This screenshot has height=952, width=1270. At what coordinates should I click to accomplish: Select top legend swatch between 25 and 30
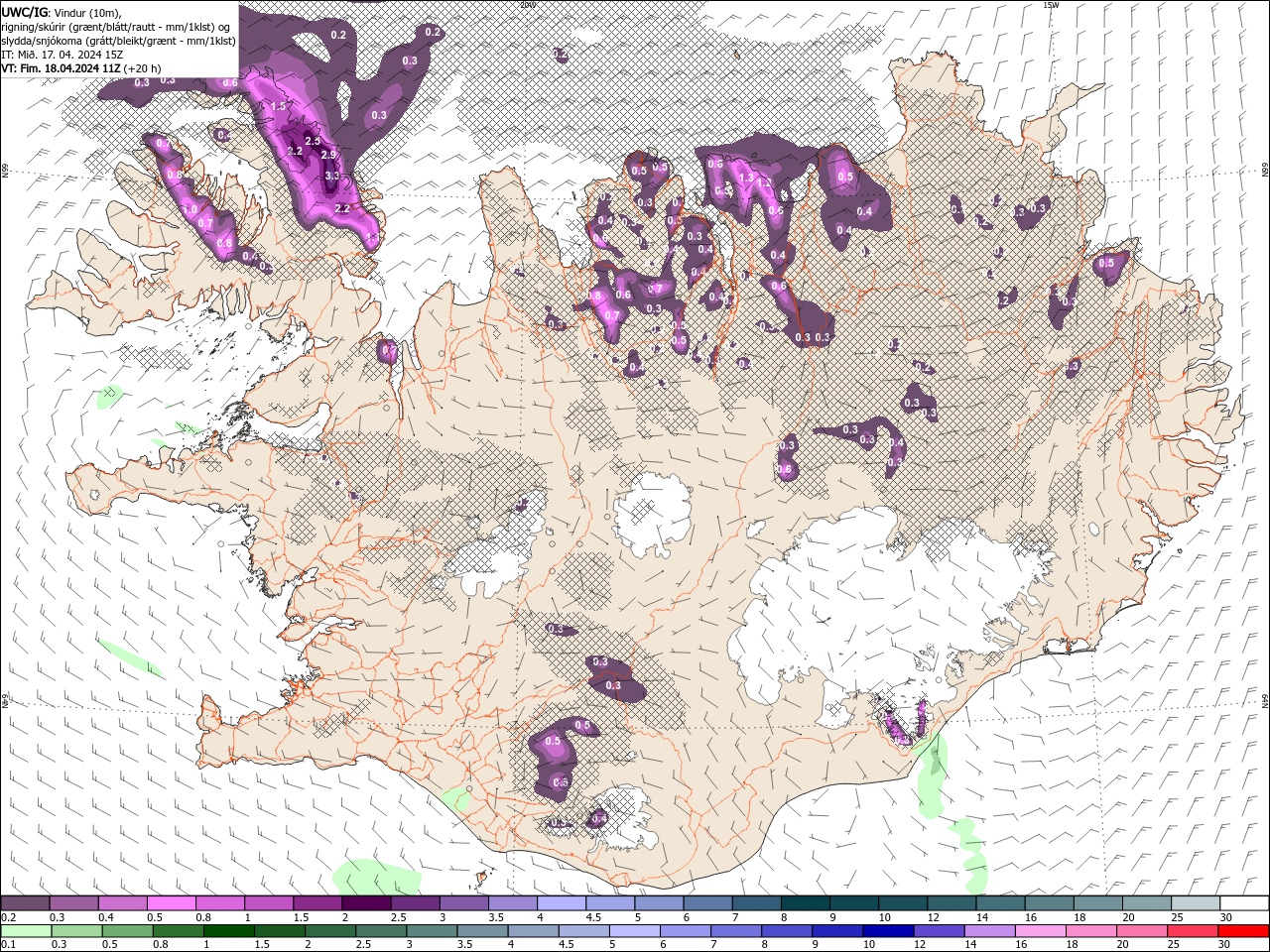tap(1195, 903)
